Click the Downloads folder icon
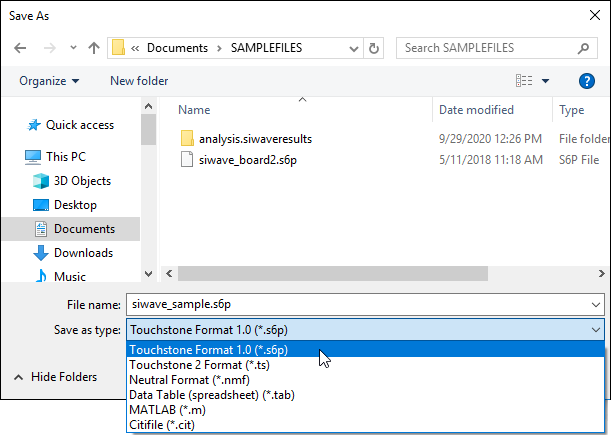The image size is (611, 435). tap(41, 253)
